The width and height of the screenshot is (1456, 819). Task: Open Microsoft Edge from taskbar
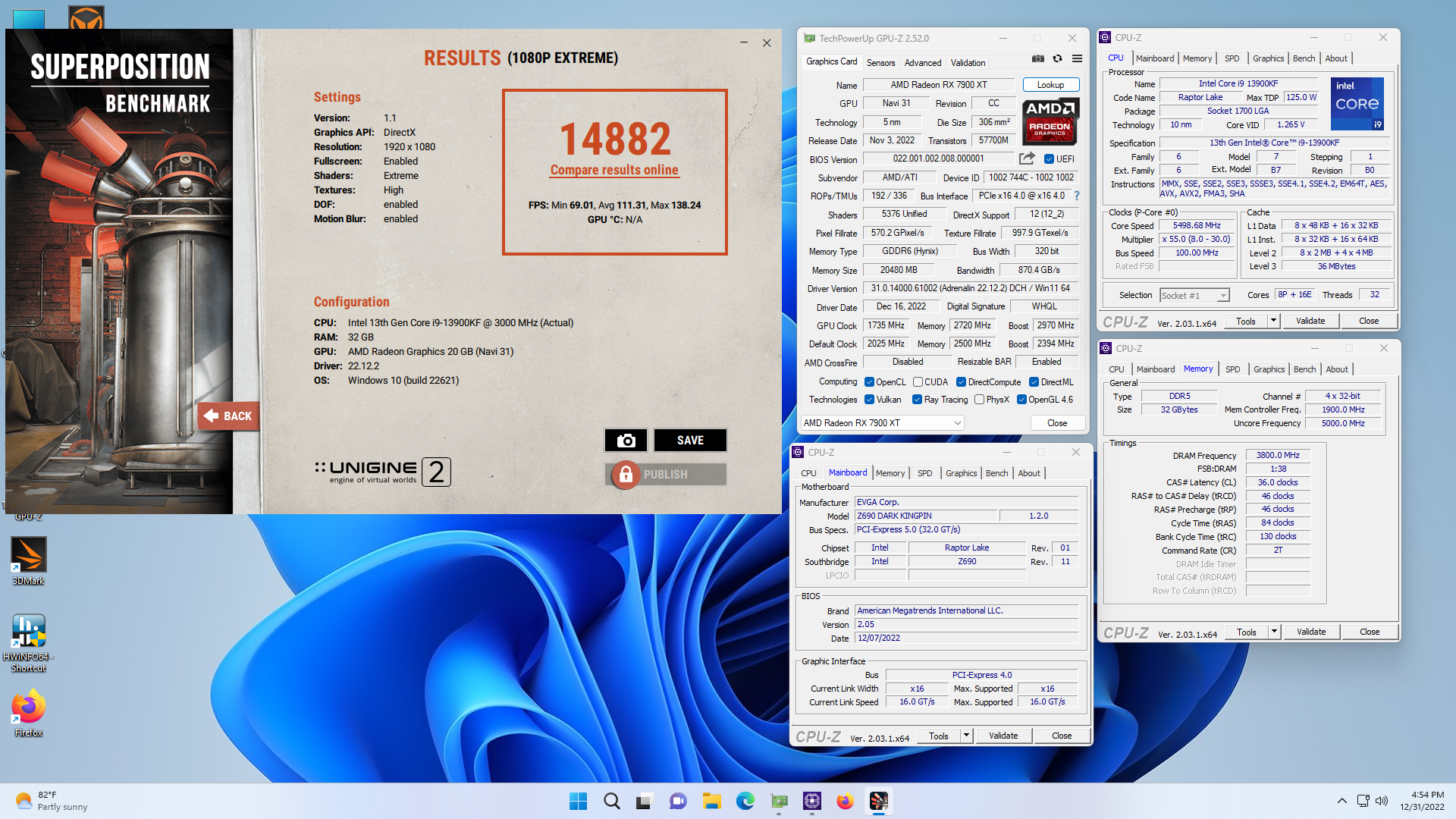tap(745, 801)
